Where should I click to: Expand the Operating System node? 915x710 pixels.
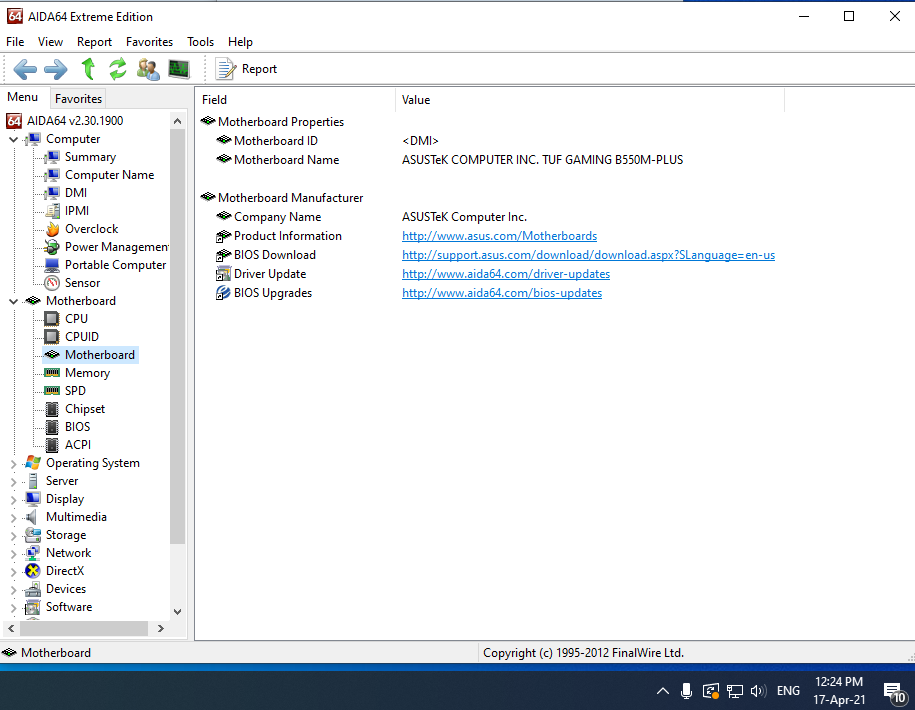[x=13, y=464]
